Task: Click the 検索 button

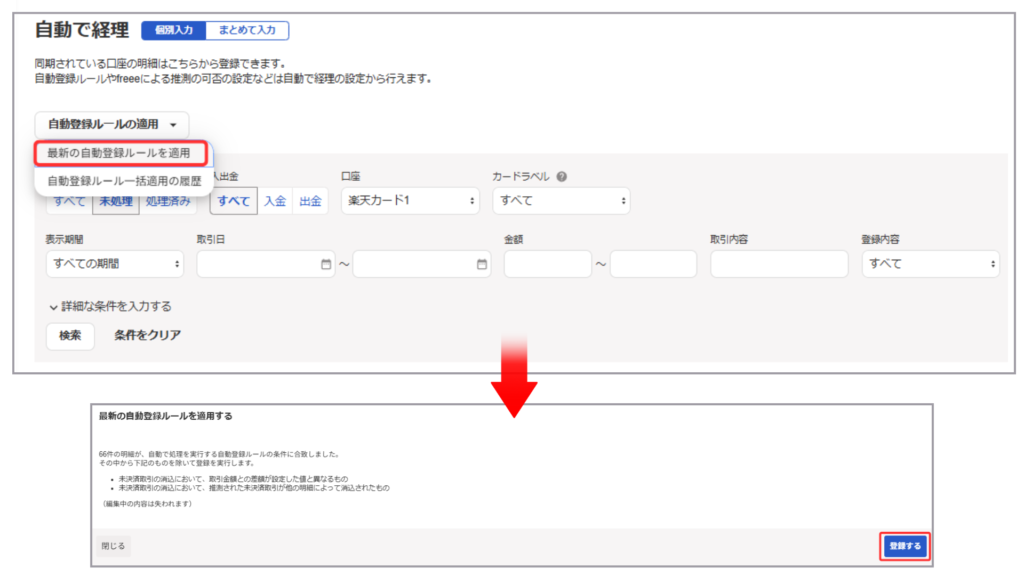Action: [70, 336]
